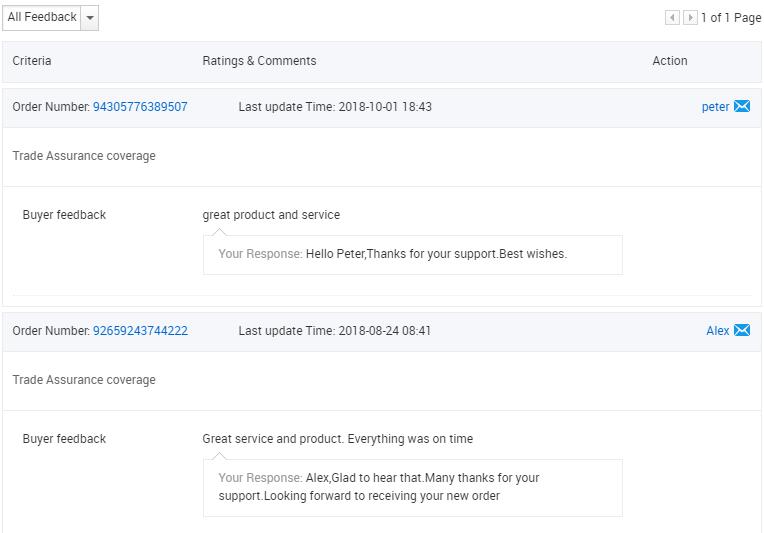Open order number 94305776389507
This screenshot has height=533, width=764.
pos(140,107)
